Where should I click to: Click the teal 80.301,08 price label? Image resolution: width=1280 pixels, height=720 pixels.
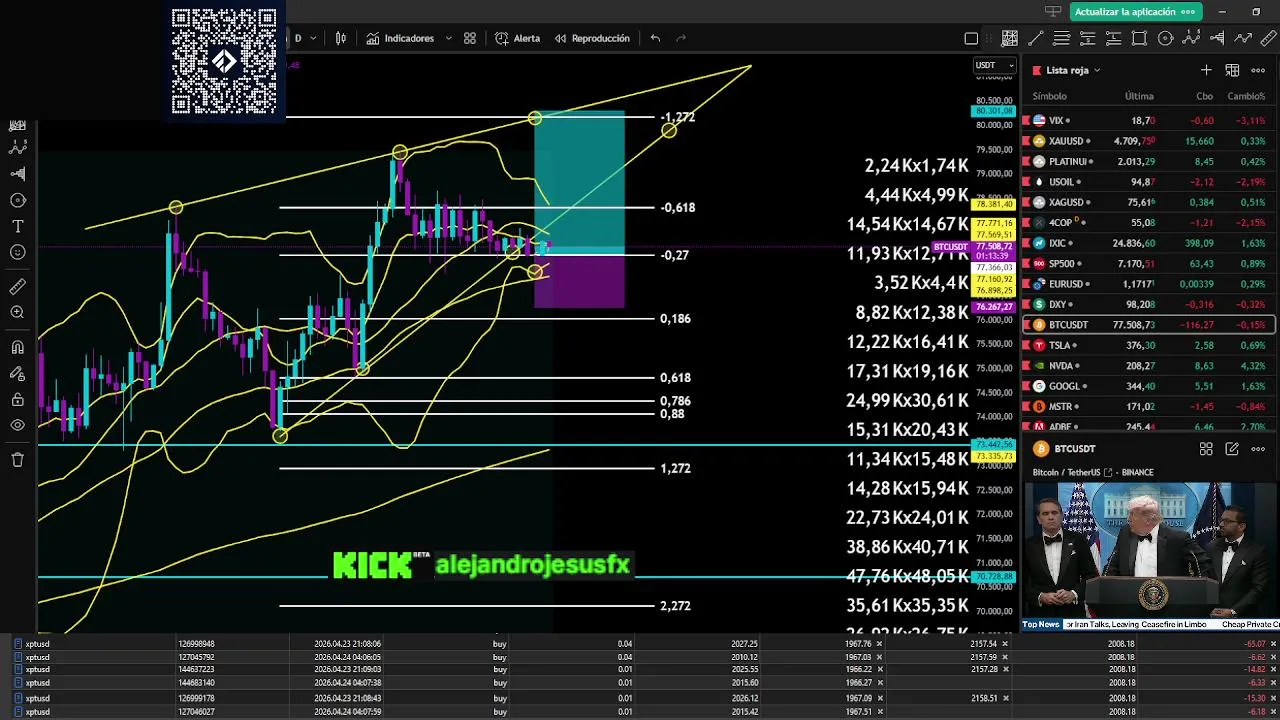[x=993, y=111]
